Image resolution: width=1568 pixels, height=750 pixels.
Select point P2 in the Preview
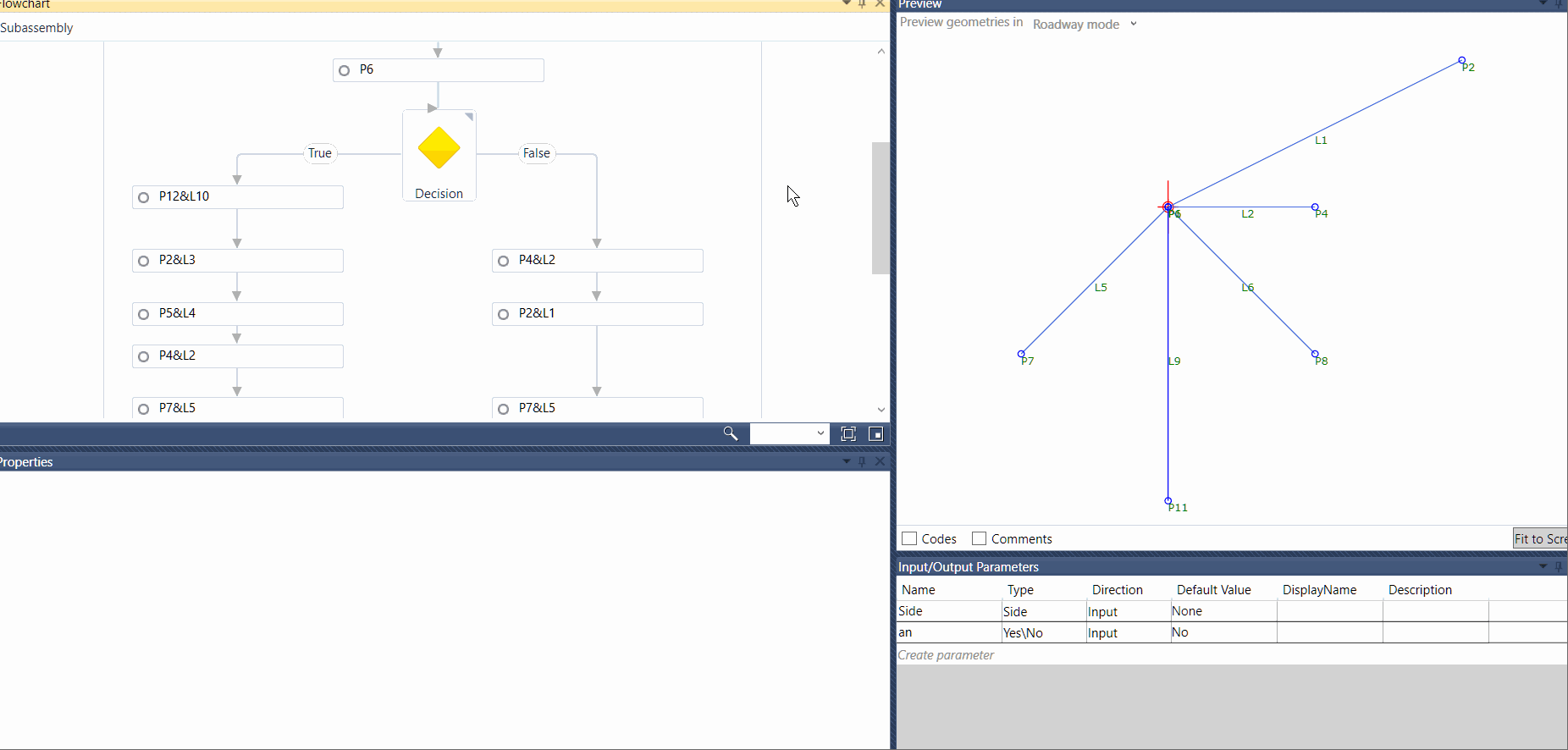[x=1462, y=61]
